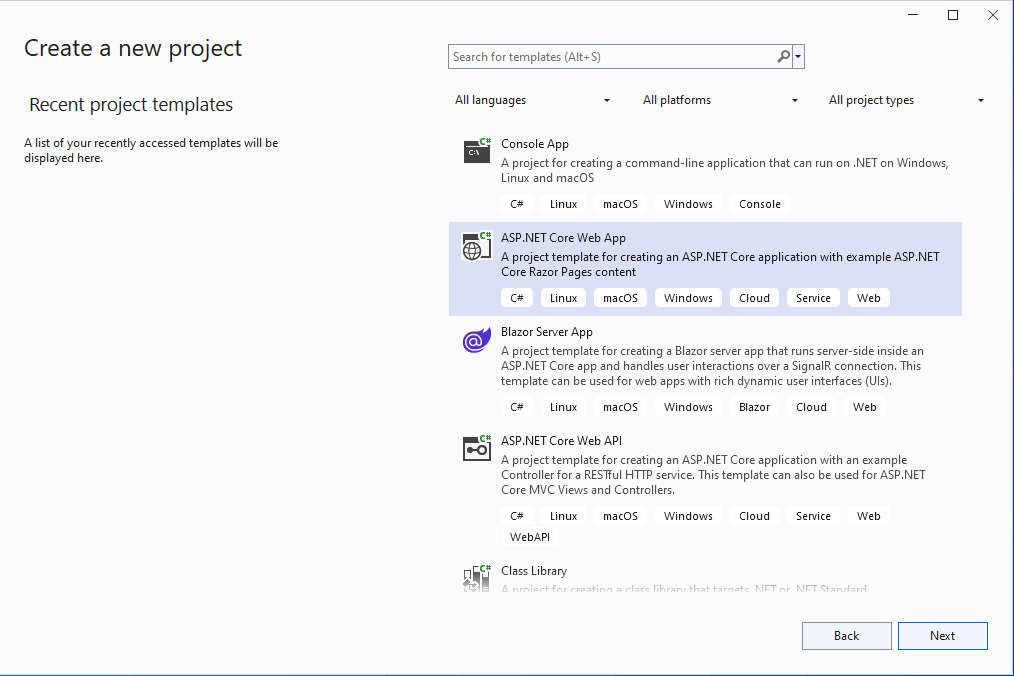Click the Web tag under Blazor Server App
This screenshot has height=676, width=1014.
pos(865,407)
